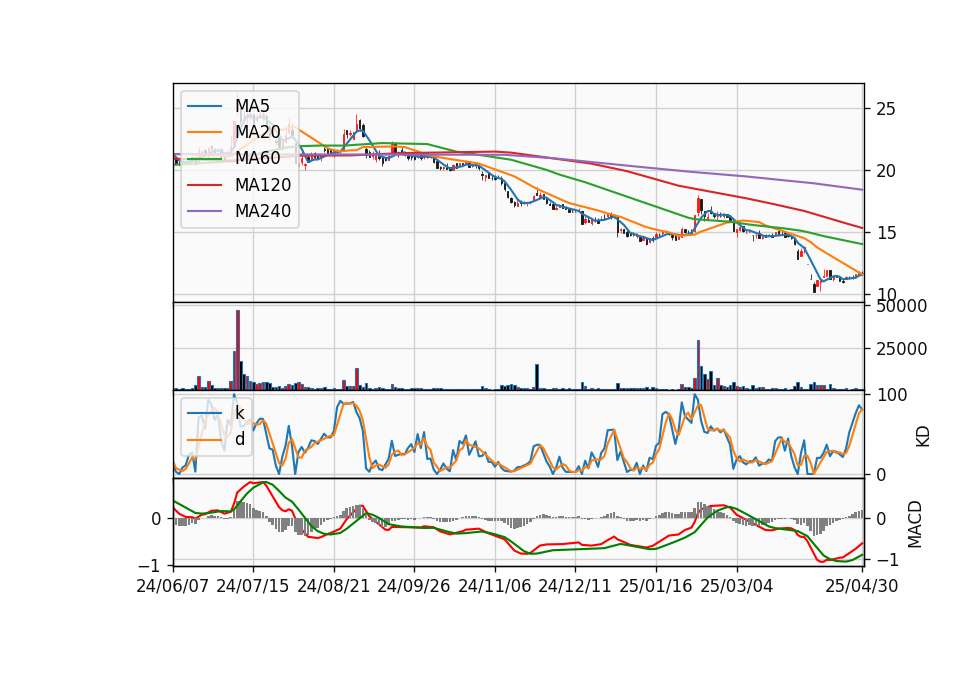The width and height of the screenshot is (960, 690).
Task: Click the MACD axis title
Action: (x=915, y=524)
